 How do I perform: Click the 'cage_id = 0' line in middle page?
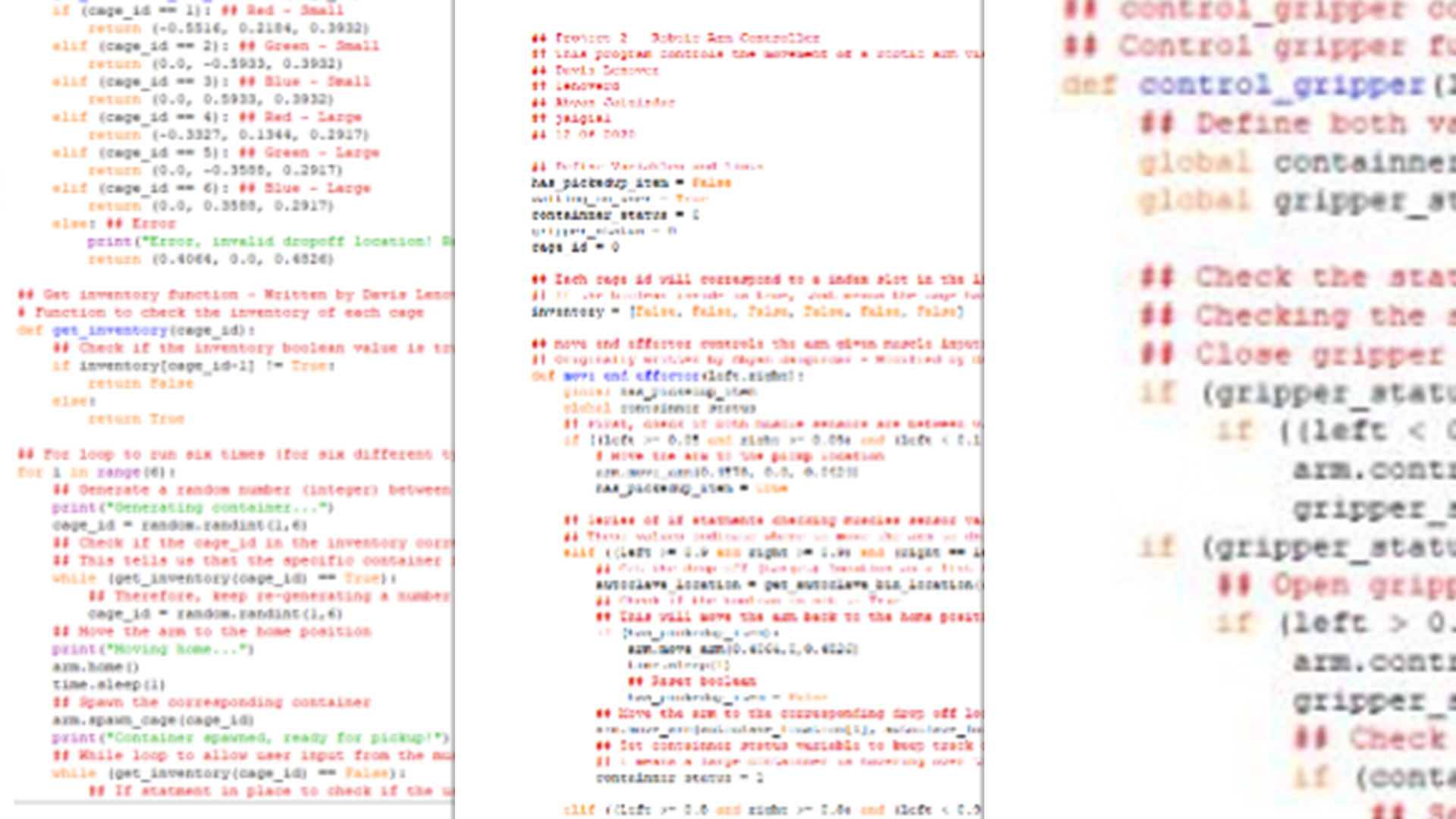point(575,247)
